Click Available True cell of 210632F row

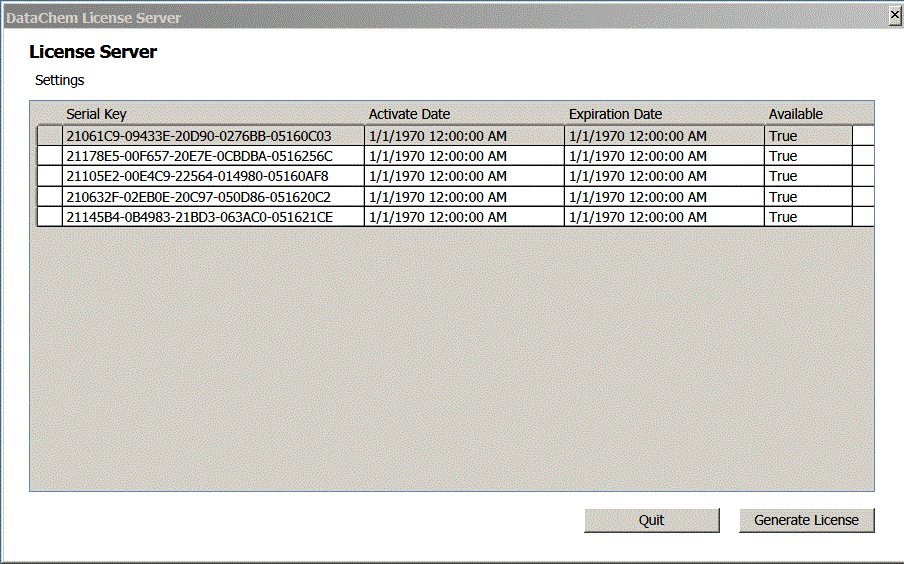point(808,197)
